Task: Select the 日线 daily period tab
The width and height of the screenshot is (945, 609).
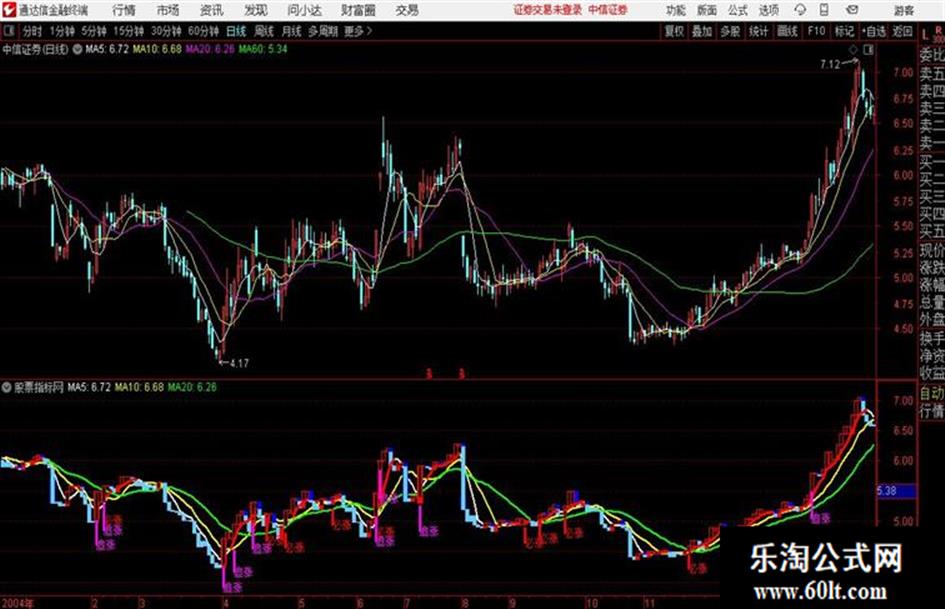Action: [x=236, y=31]
